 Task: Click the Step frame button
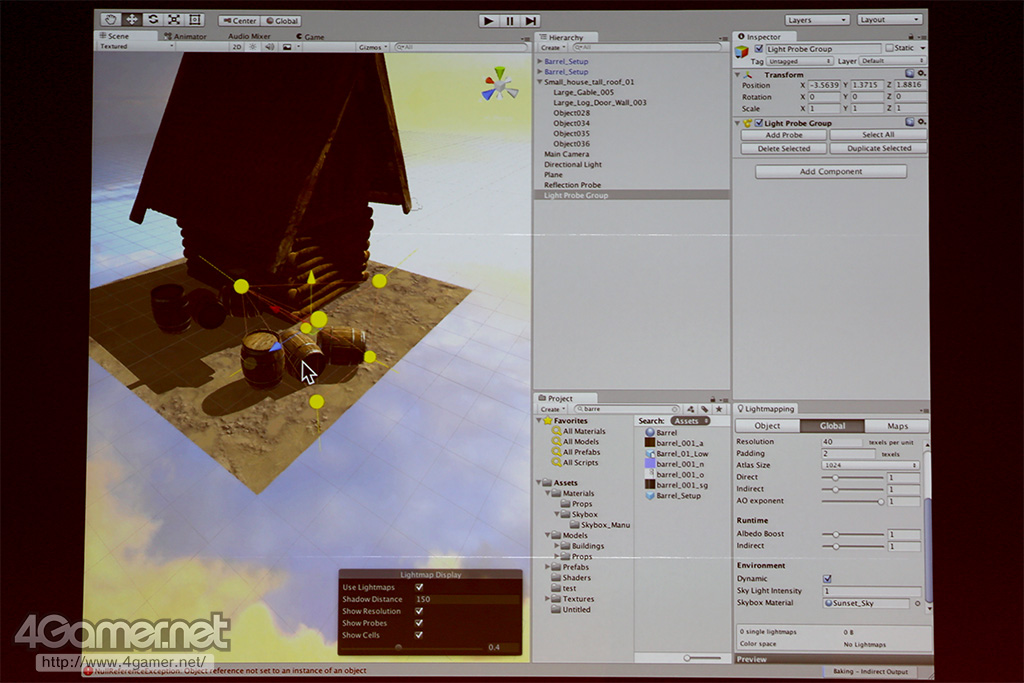pos(531,21)
